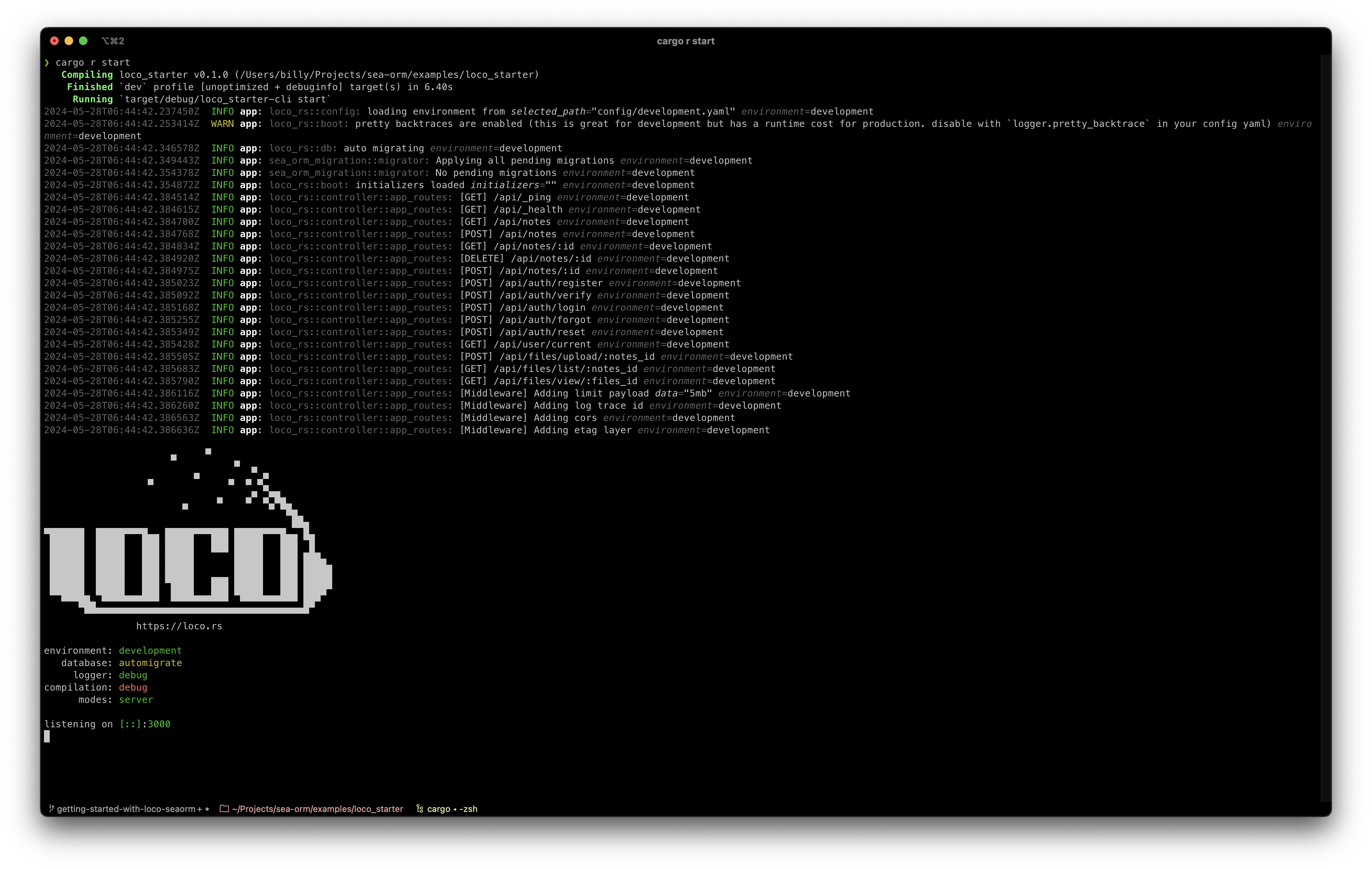This screenshot has height=870, width=1372.
Task: Click 'Adding etag layer' middleware line
Action: pyautogui.click(x=546, y=430)
